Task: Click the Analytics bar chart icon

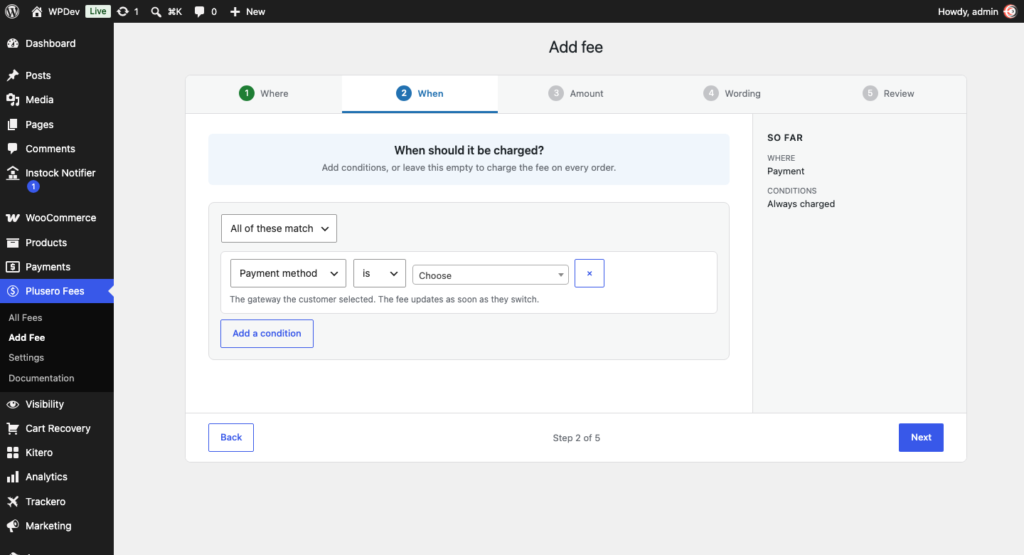Action: [x=12, y=477]
